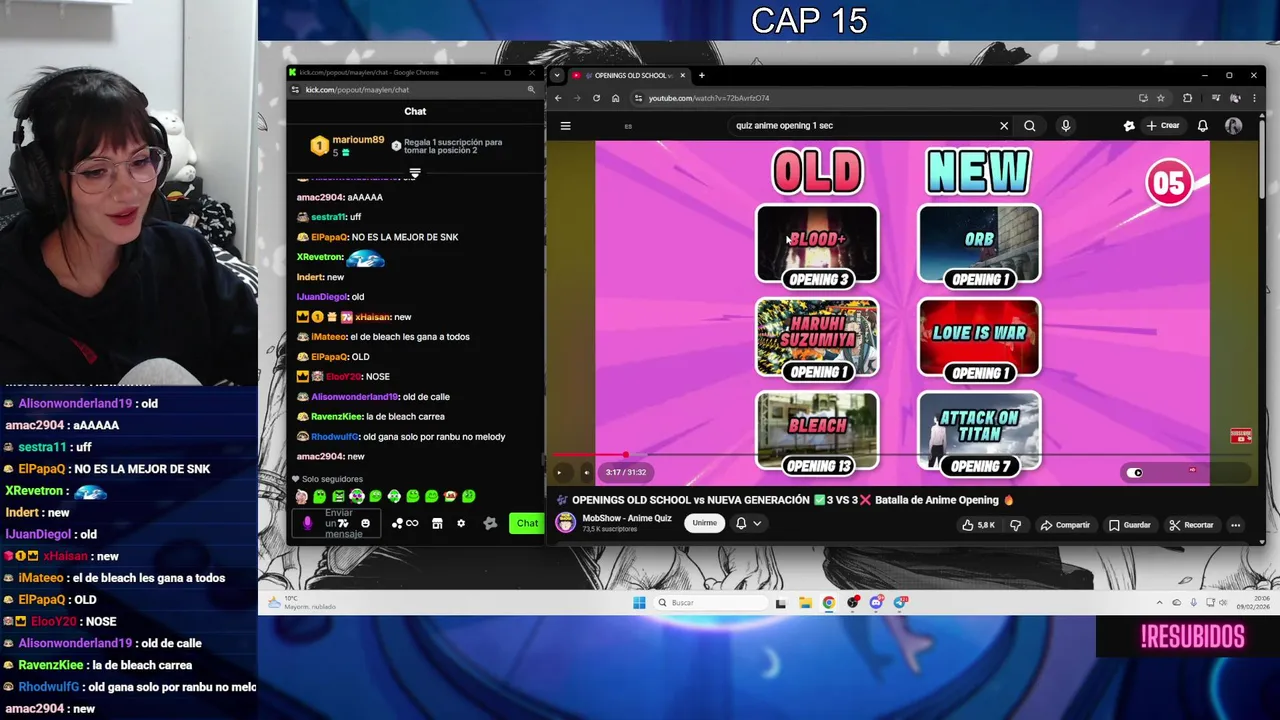Click mariourn89 on the gift leaderboard
Screen dimensions: 1280x720
(358, 140)
